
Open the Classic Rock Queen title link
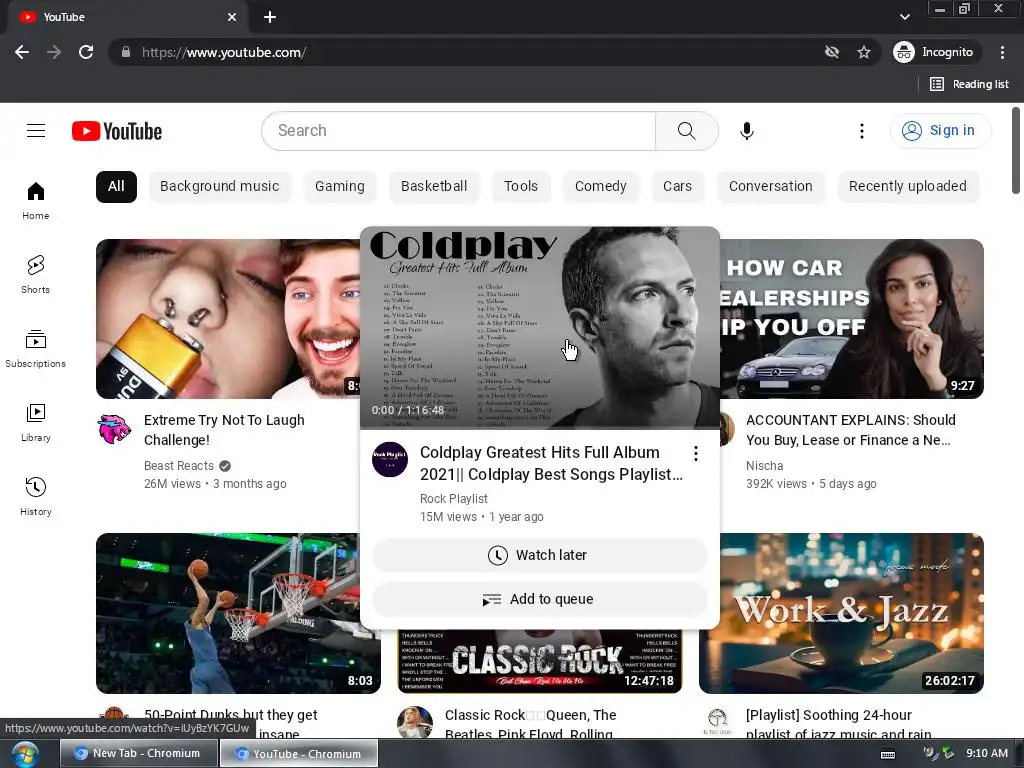530,724
